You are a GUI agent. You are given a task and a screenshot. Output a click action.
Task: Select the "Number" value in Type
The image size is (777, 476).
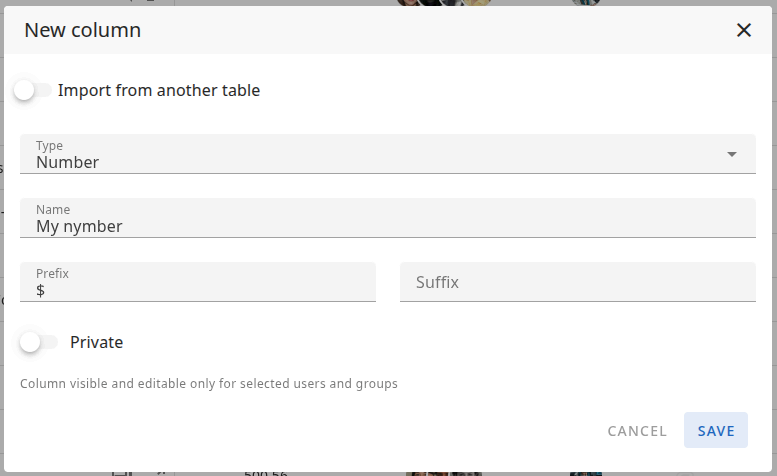(x=67, y=162)
